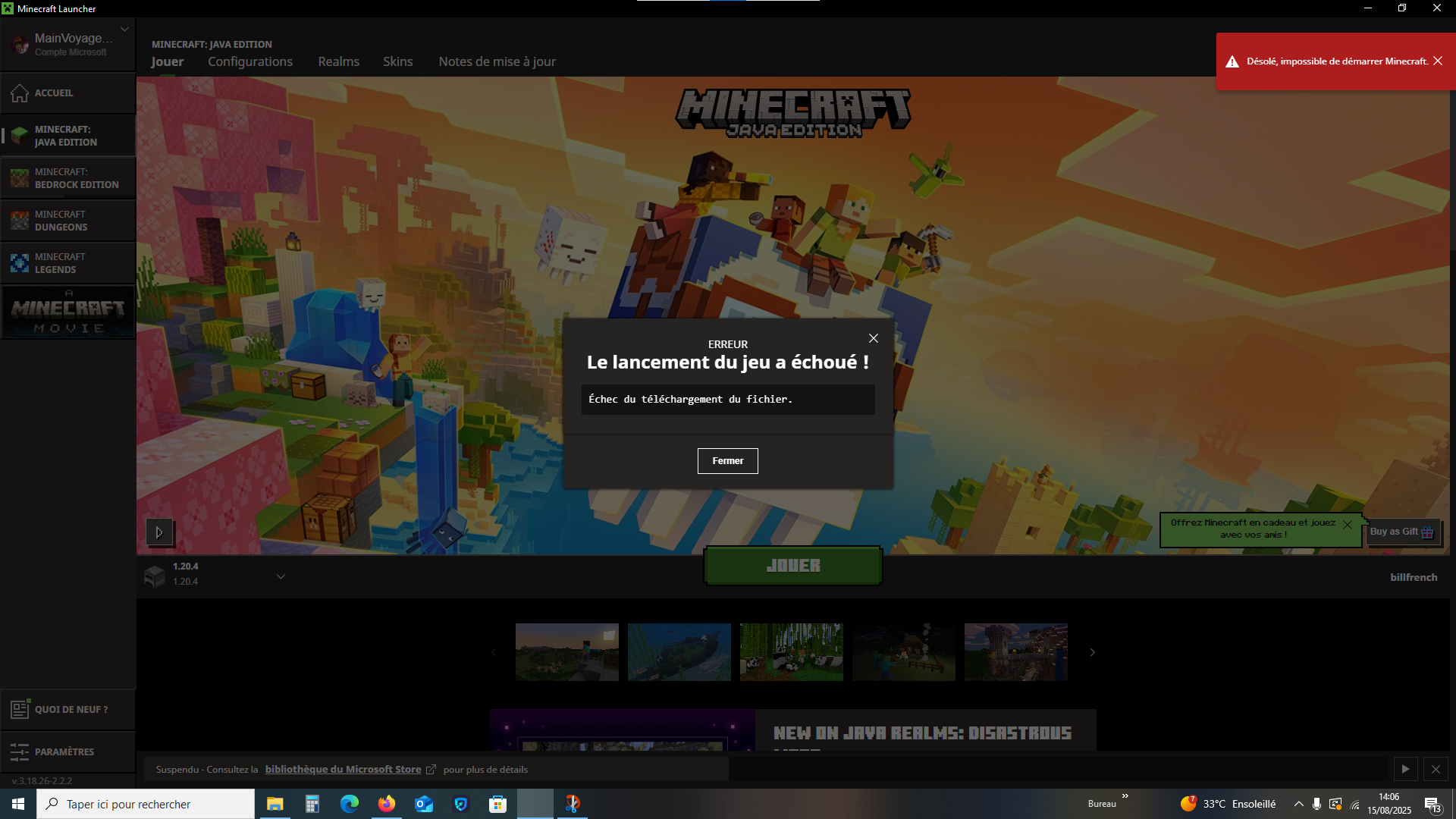Image resolution: width=1456 pixels, height=819 pixels.
Task: Cancel the suspended download bar
Action: [1436, 769]
